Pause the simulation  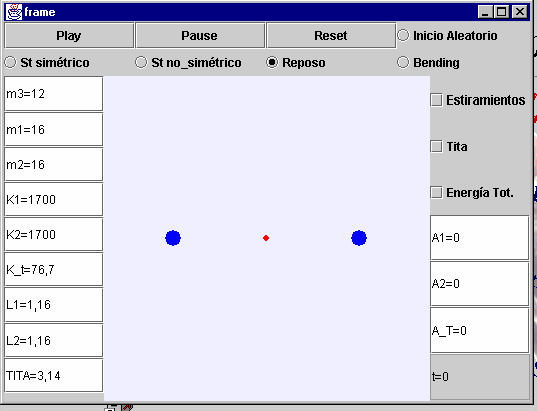pyautogui.click(x=200, y=36)
